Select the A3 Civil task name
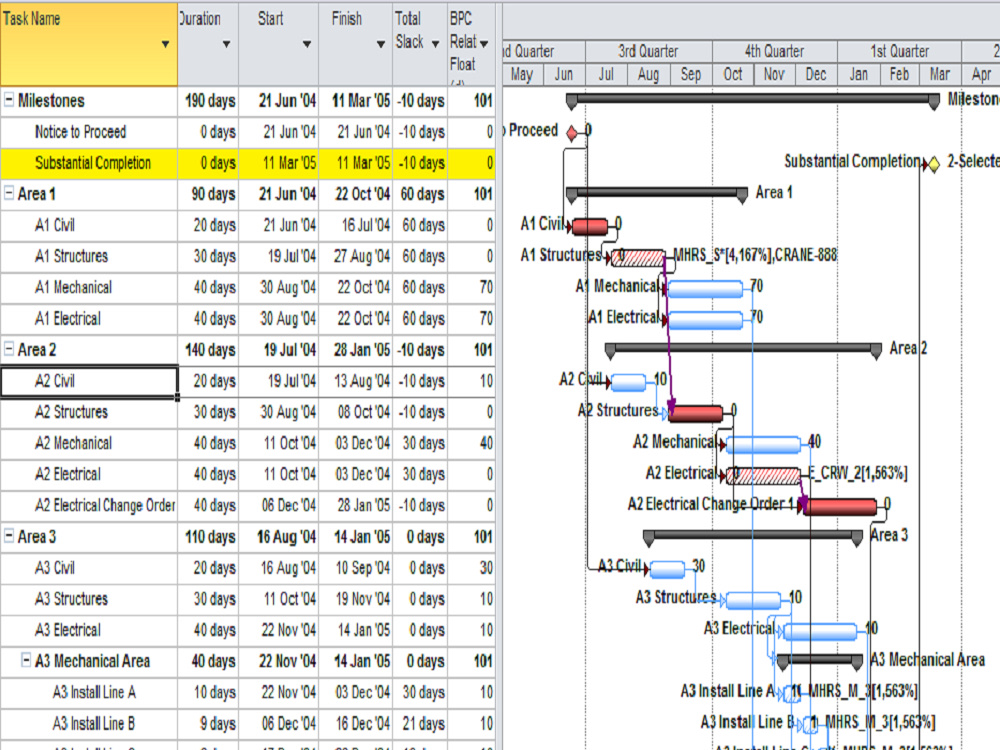 [x=55, y=568]
